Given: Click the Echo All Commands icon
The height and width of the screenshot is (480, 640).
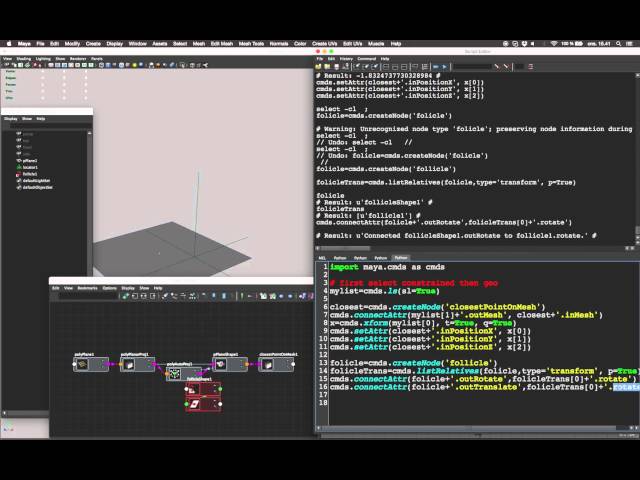Looking at the screenshot, I should [x=416, y=67].
